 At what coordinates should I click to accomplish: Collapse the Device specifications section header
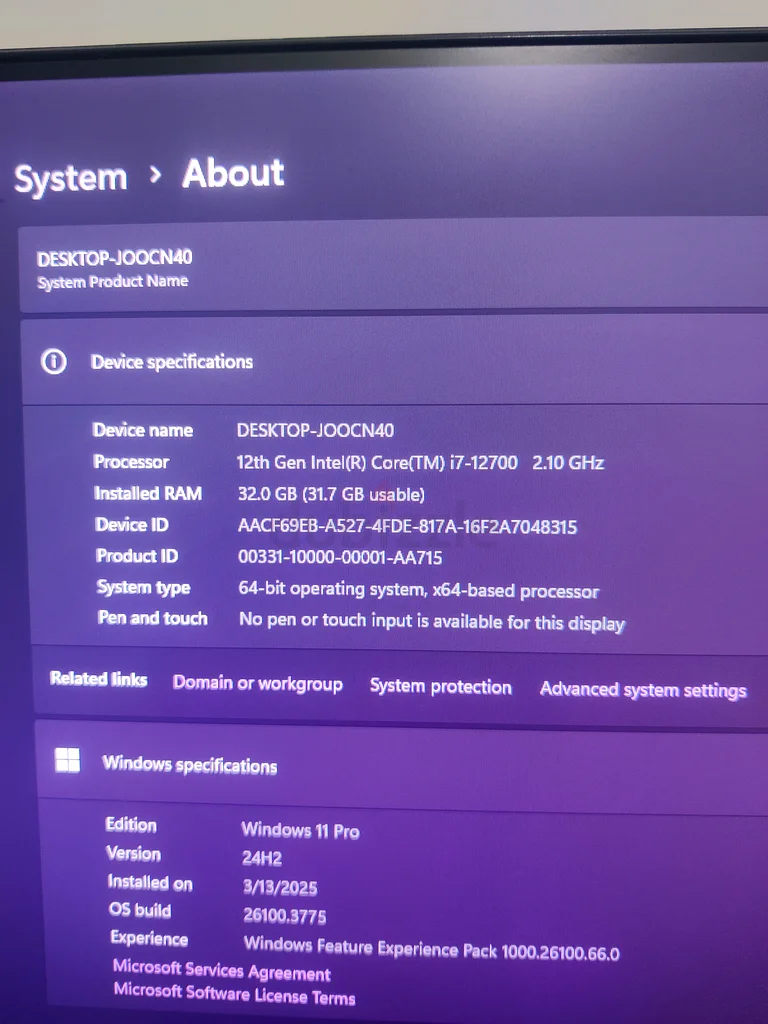pyautogui.click(x=396, y=362)
